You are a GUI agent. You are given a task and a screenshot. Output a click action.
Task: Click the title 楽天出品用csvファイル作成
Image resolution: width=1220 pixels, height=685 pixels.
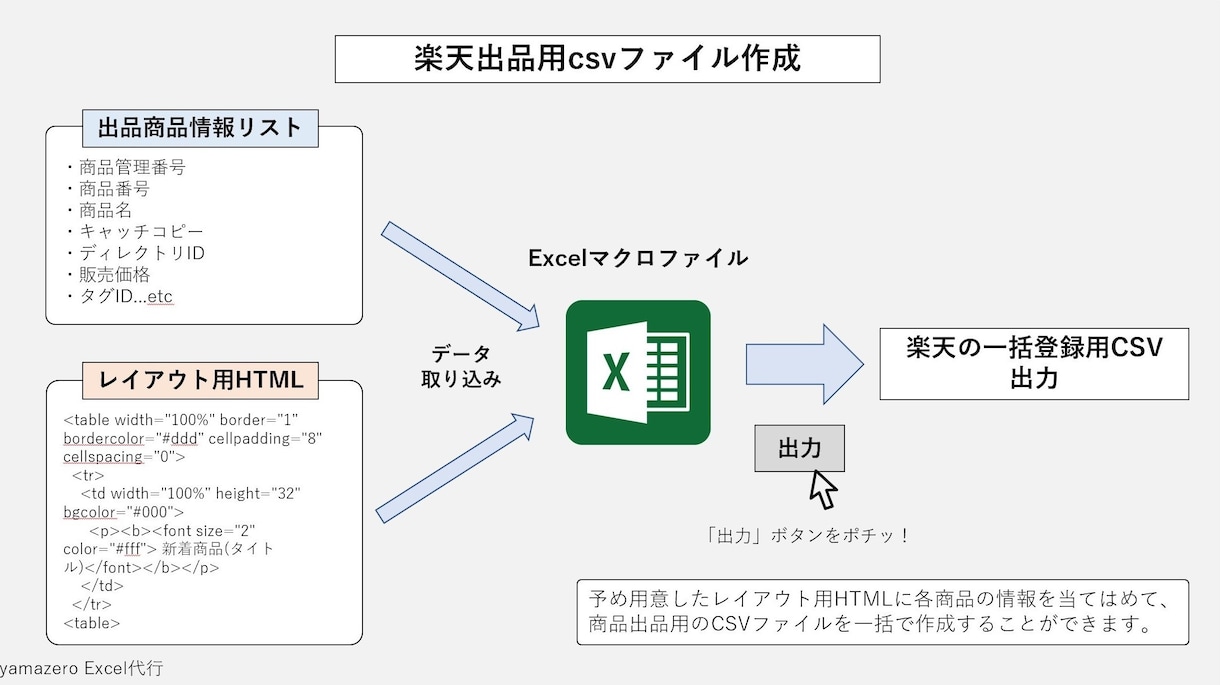coord(607,59)
